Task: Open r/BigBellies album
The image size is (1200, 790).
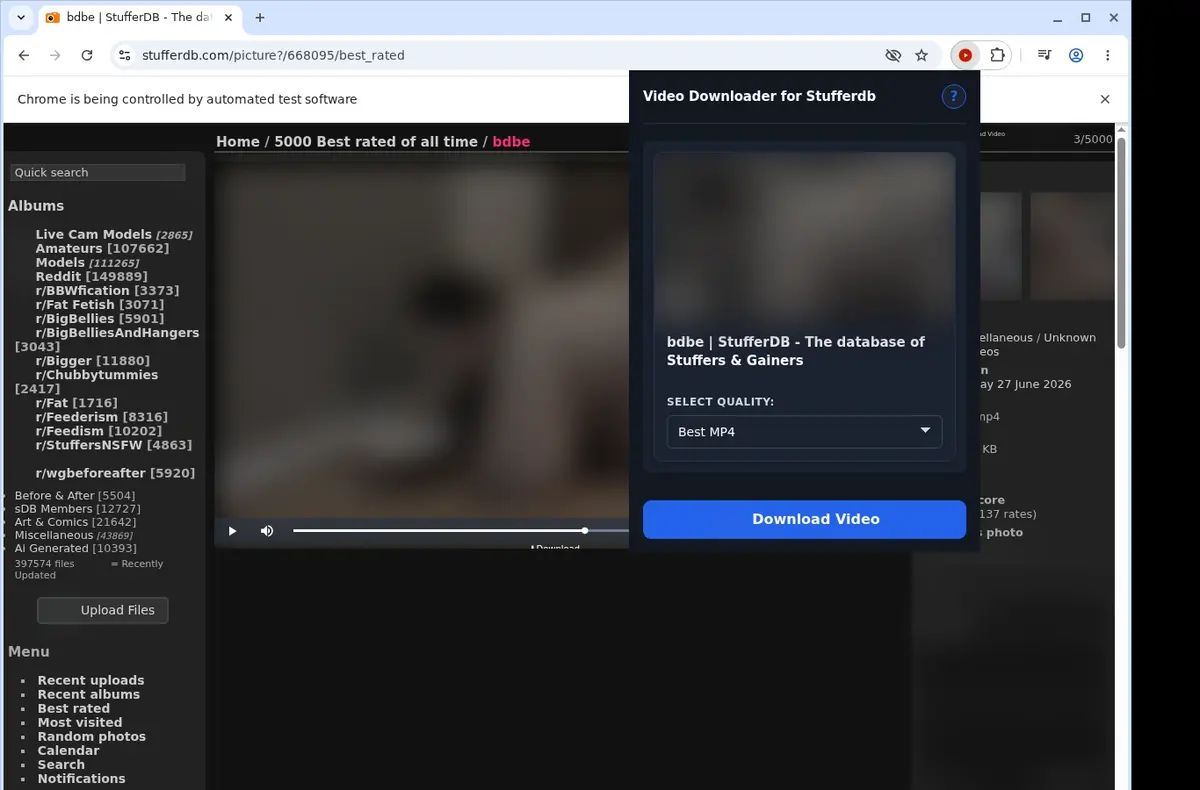Action: 75,318
